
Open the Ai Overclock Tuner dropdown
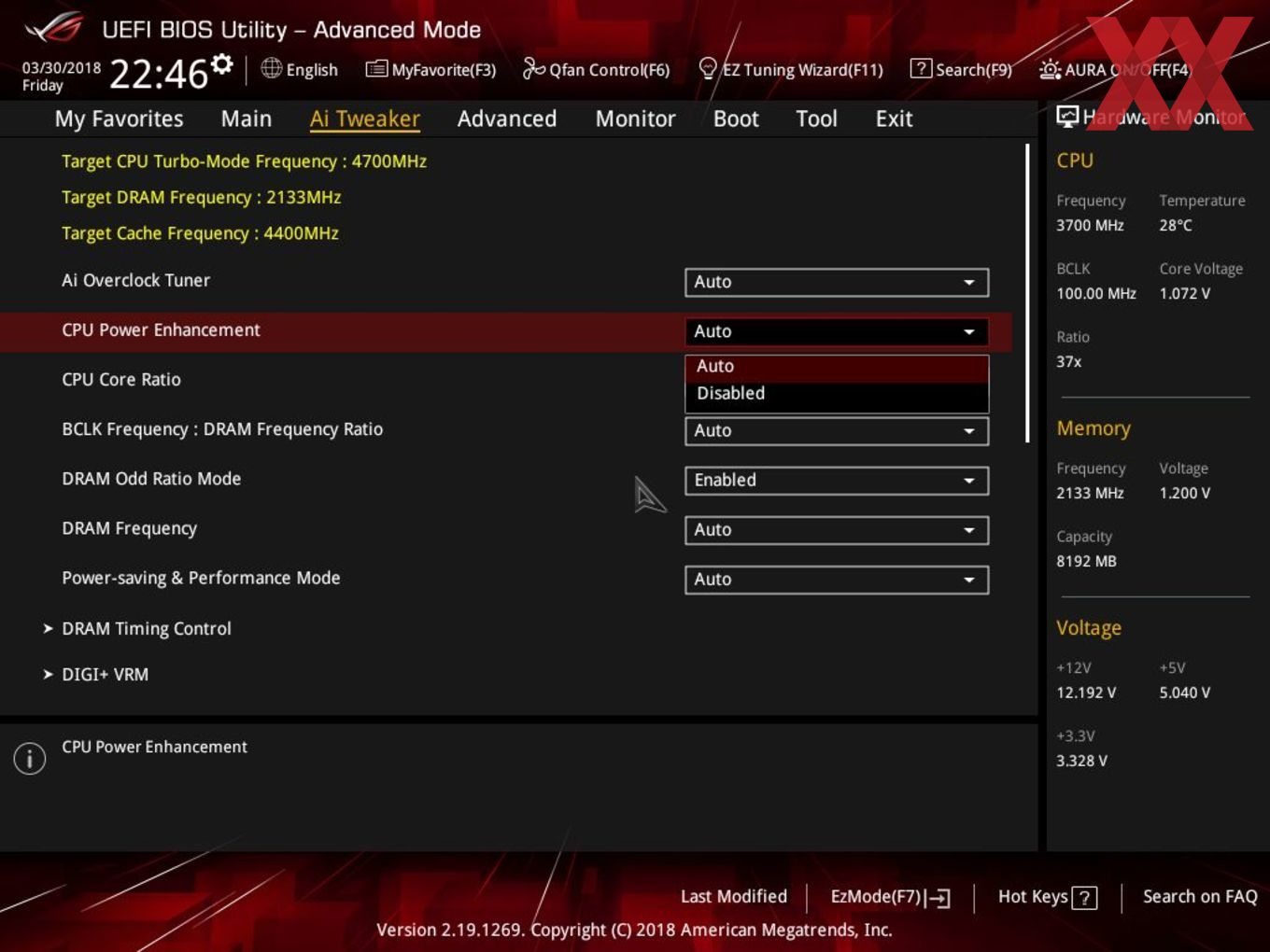(837, 282)
